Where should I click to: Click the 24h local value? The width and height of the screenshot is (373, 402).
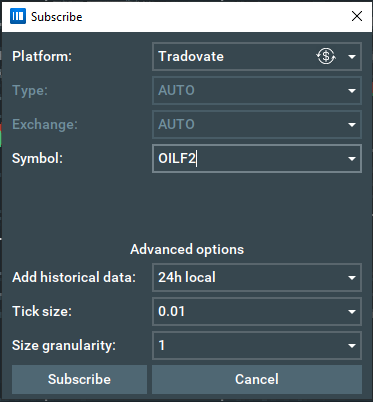[187, 277]
